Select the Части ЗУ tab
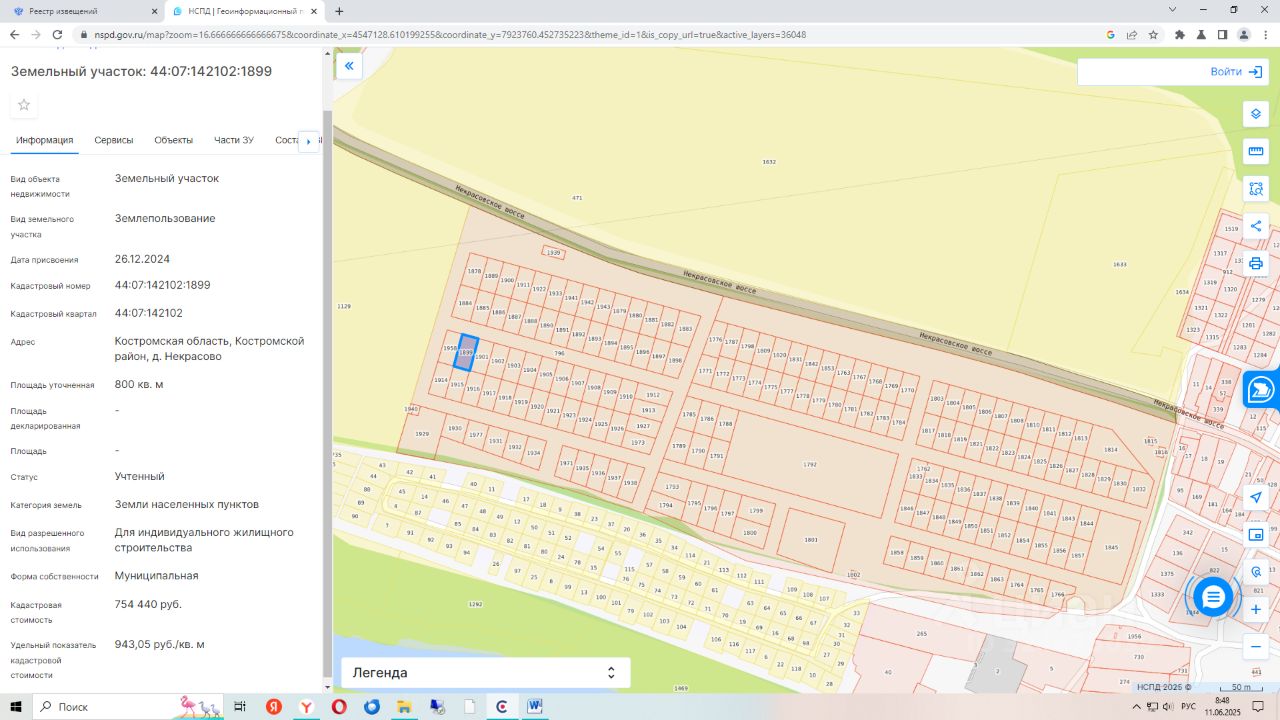 (234, 140)
